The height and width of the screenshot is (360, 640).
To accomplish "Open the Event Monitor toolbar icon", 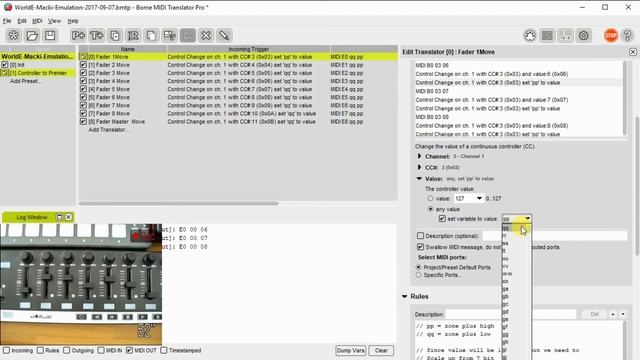I will tap(547, 36).
